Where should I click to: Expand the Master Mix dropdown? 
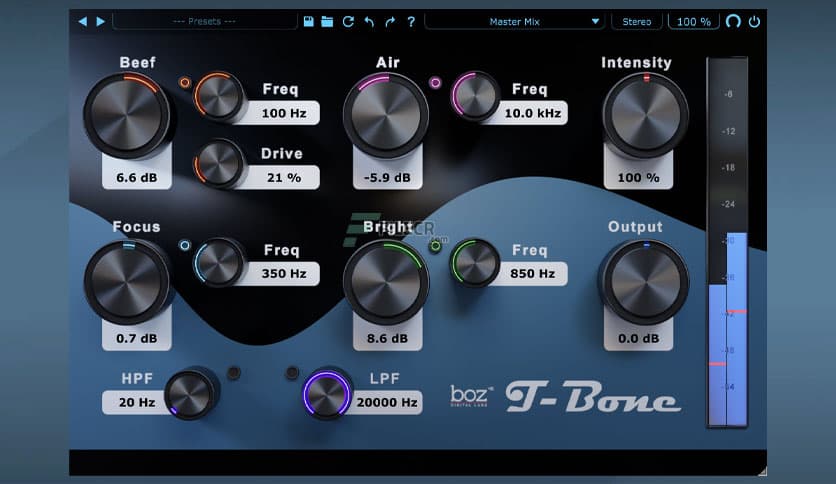(x=514, y=21)
